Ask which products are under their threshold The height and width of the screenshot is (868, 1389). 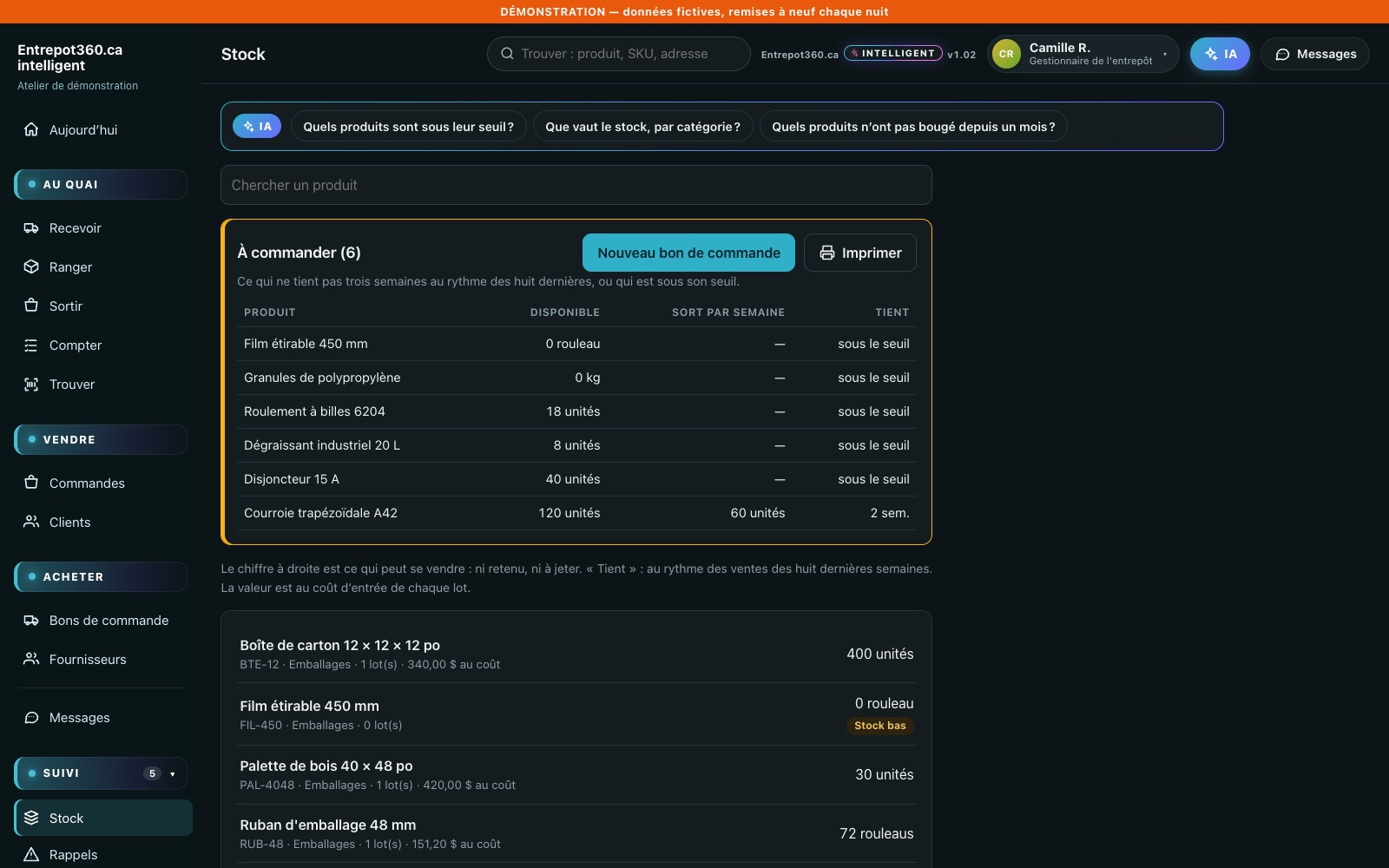[x=408, y=127]
